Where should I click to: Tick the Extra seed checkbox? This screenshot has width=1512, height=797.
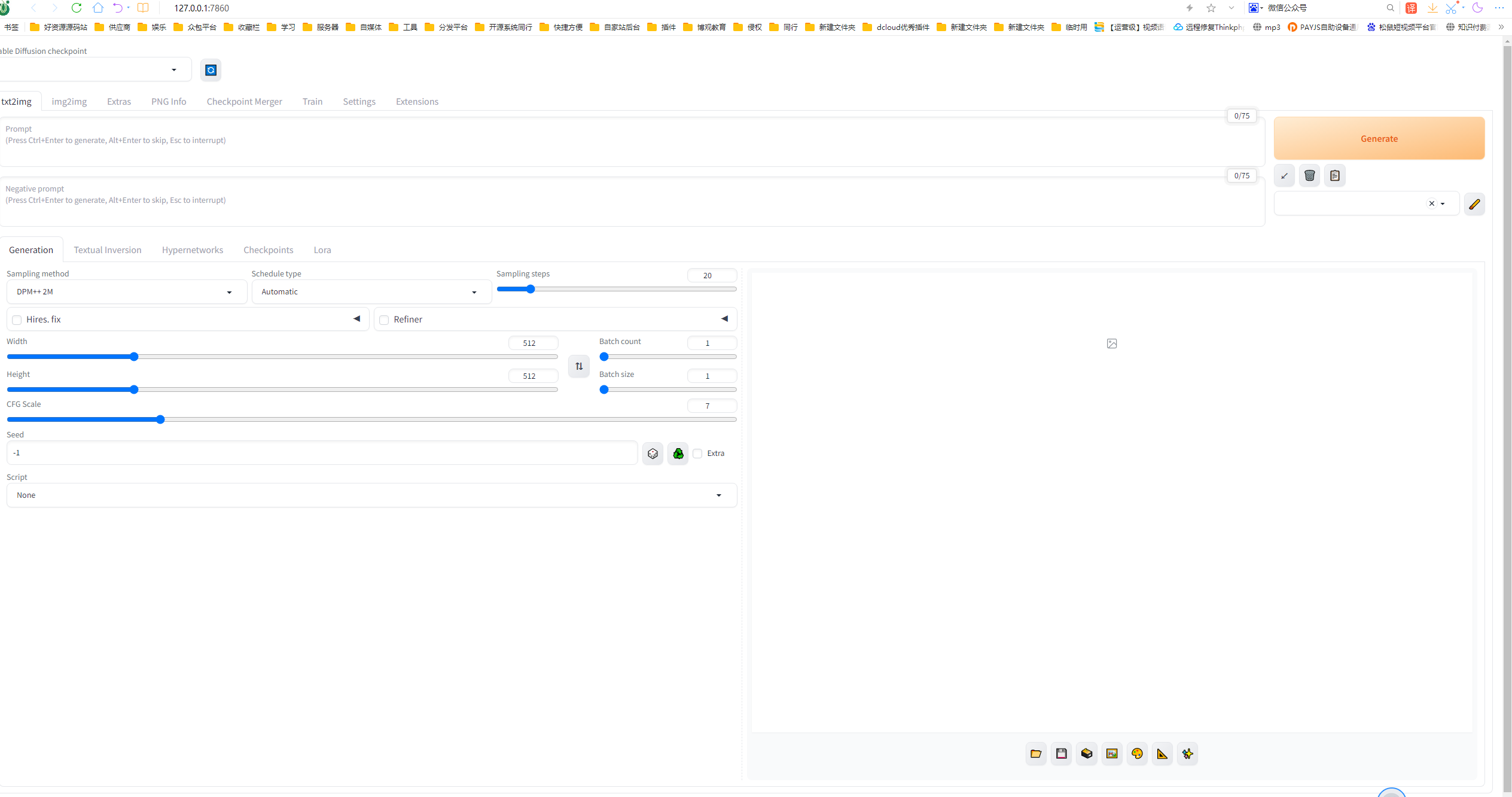(697, 454)
